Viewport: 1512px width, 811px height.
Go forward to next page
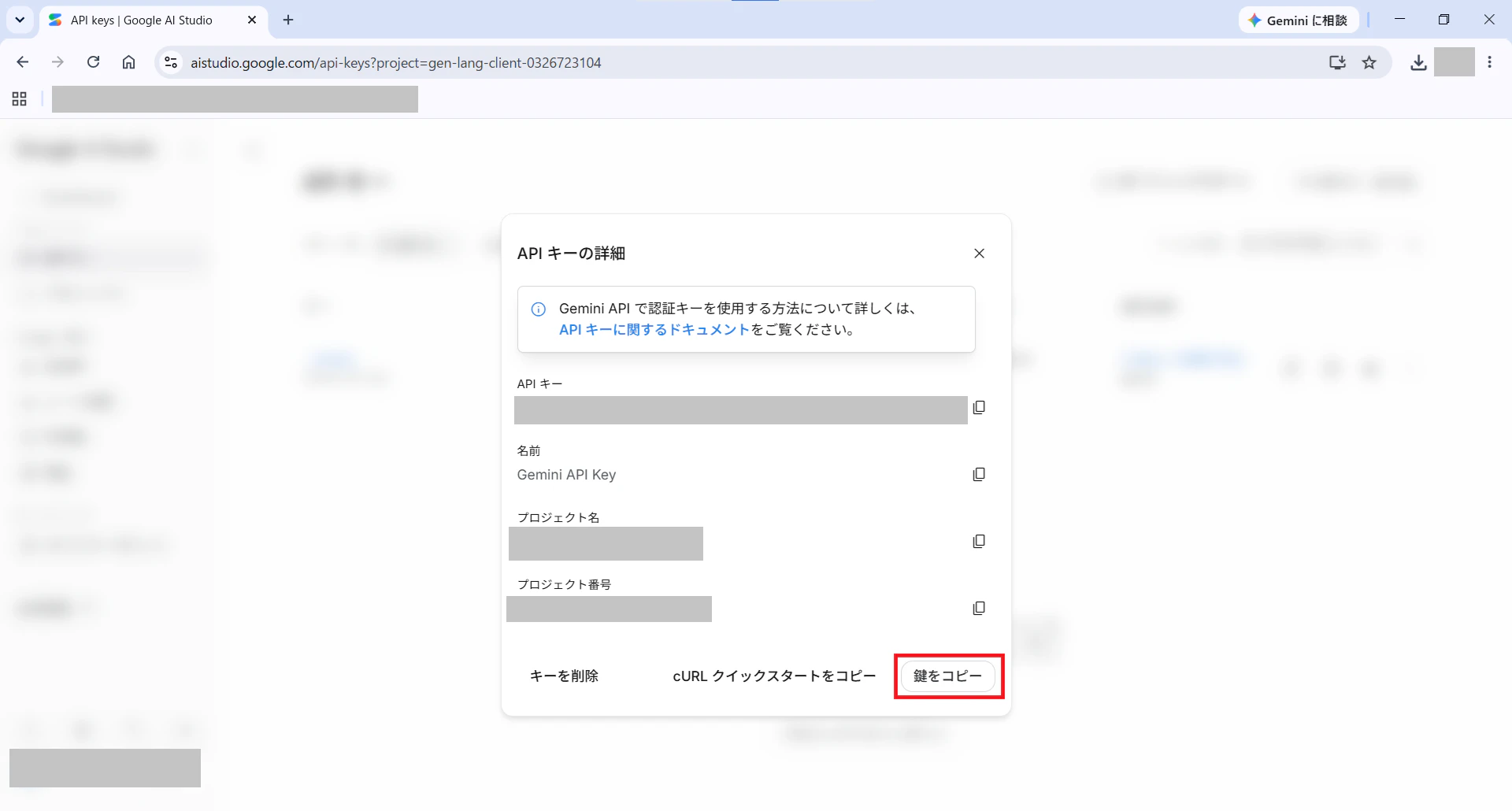pos(57,62)
